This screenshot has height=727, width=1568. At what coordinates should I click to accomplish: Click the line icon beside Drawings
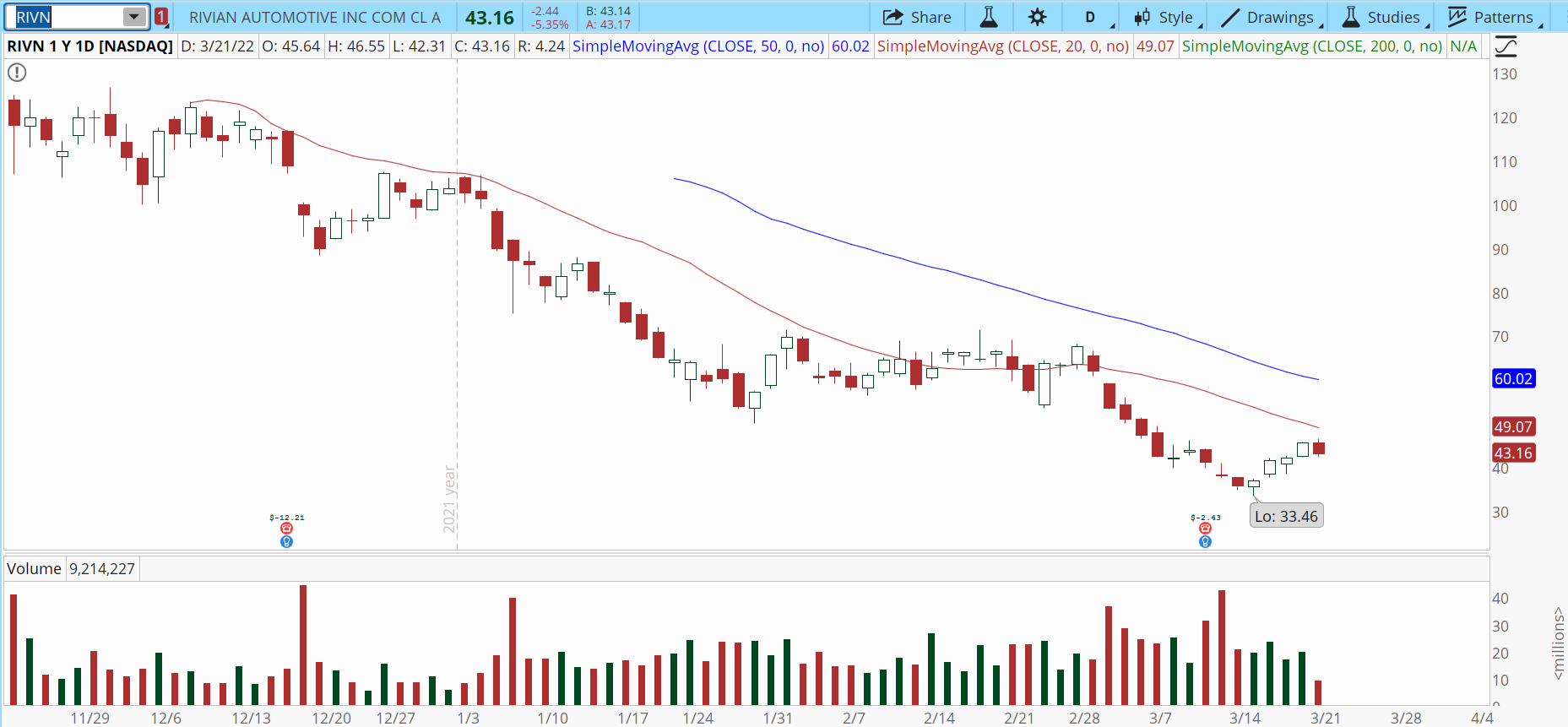1230,17
